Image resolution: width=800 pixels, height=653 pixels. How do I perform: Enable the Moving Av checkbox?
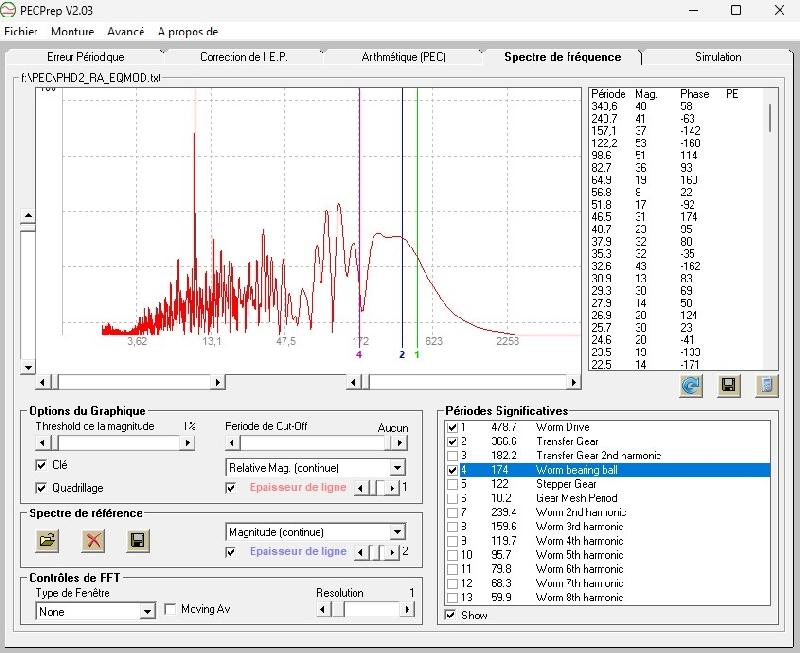click(x=170, y=609)
